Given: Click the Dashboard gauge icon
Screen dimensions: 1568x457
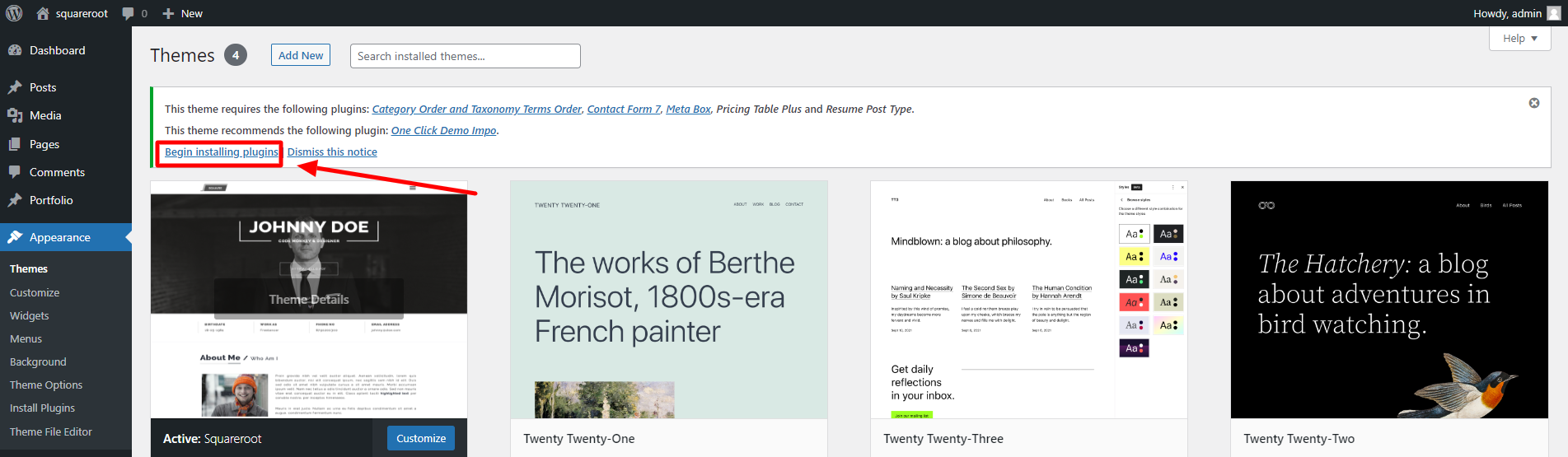Looking at the screenshot, I should (x=15, y=50).
